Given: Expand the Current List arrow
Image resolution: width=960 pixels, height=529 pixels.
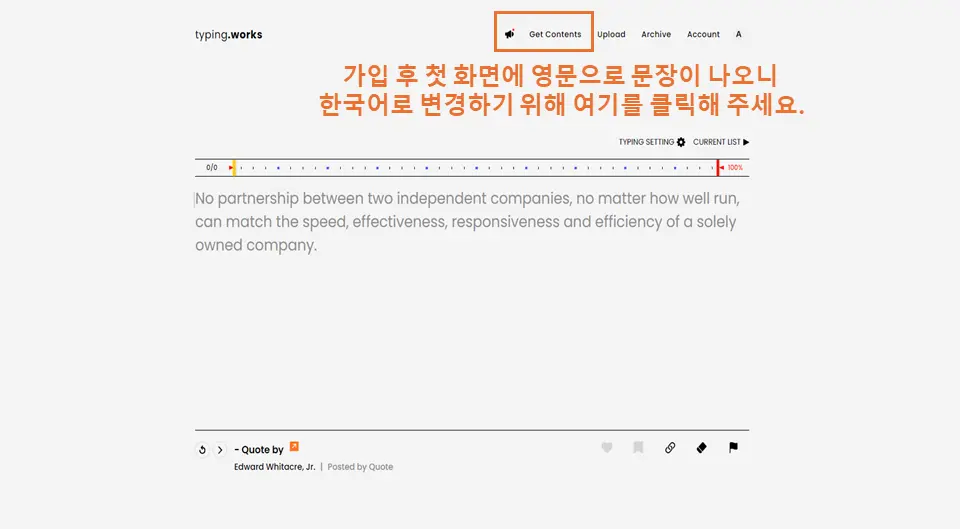Looking at the screenshot, I should coord(746,142).
